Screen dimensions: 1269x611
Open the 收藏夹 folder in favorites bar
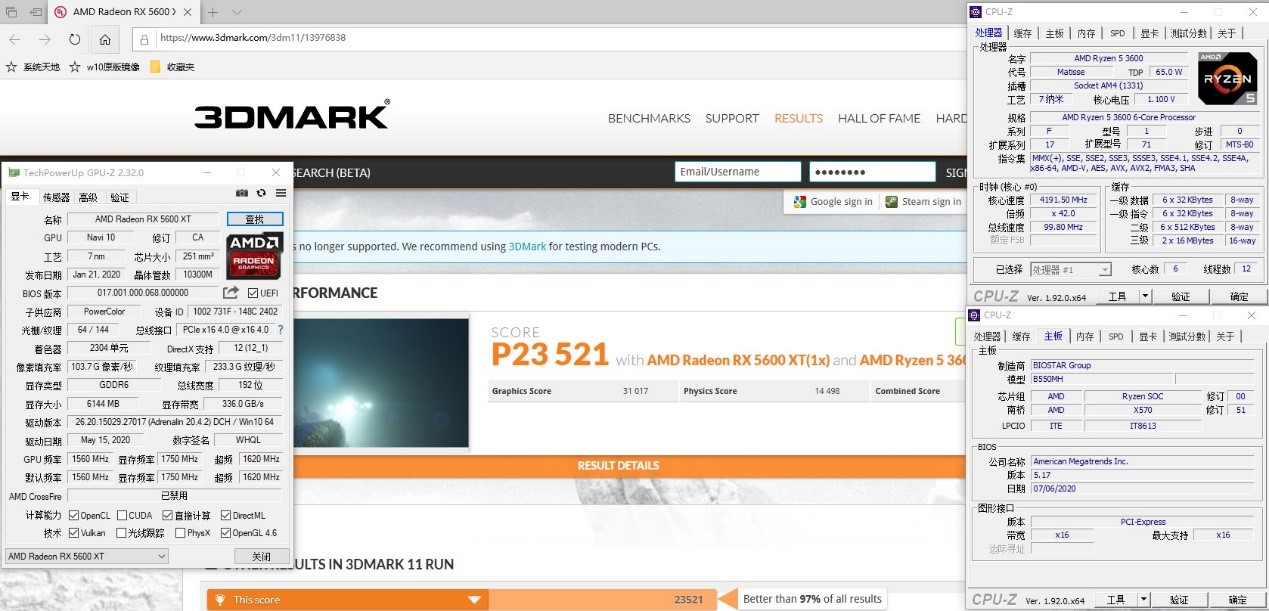172,67
